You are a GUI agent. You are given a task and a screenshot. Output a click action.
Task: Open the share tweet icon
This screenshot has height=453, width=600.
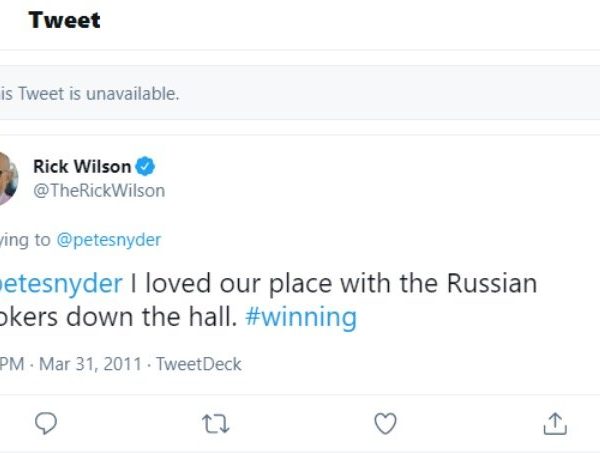coord(555,424)
